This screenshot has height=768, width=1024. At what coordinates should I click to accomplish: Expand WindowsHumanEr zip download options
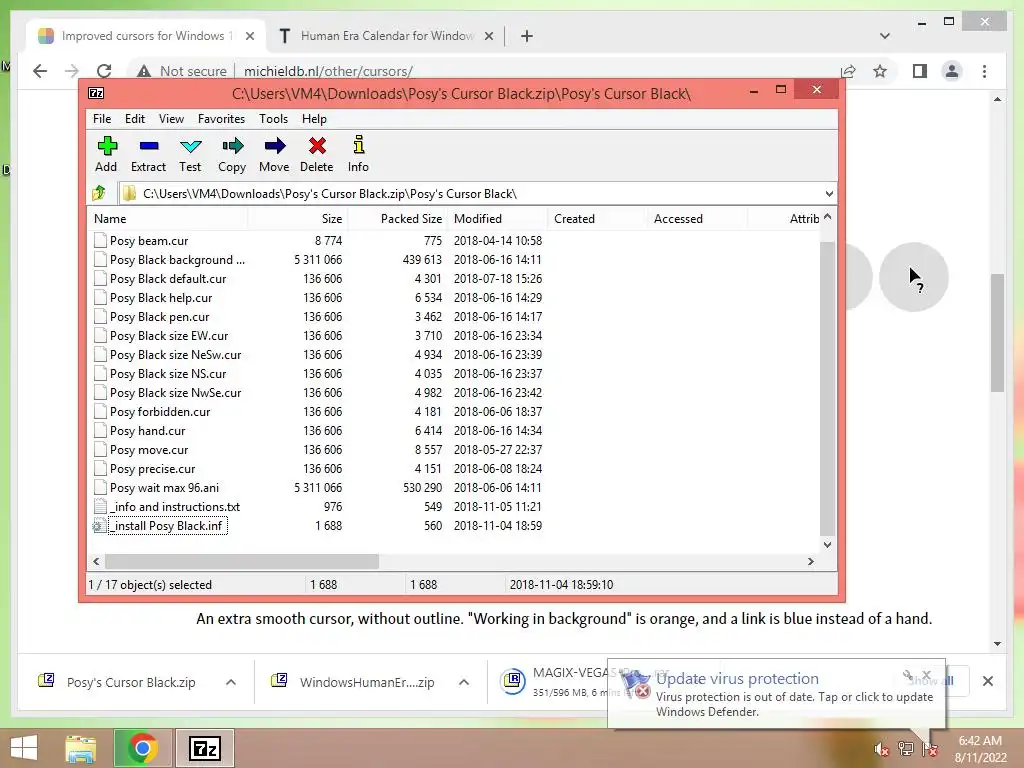click(x=464, y=682)
